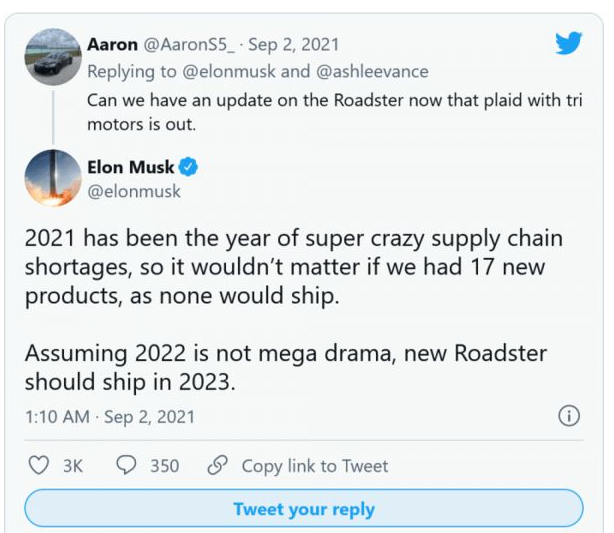Open the 1:10 AM · Sep 2, 2021 timestamp

[110, 416]
